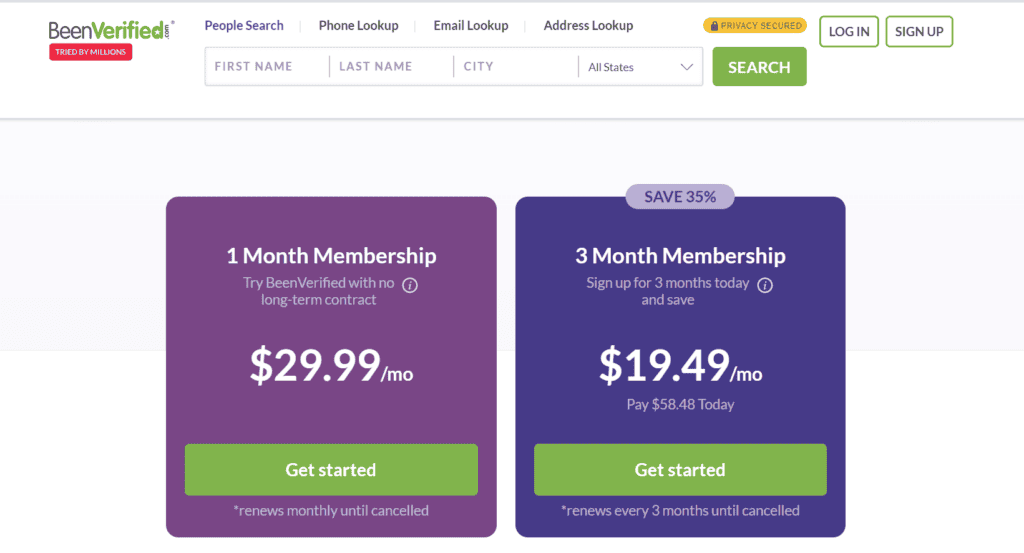Screen dimensions: 1024x553
Task: Click the Privacy Secured lock badge
Action: pos(755,25)
